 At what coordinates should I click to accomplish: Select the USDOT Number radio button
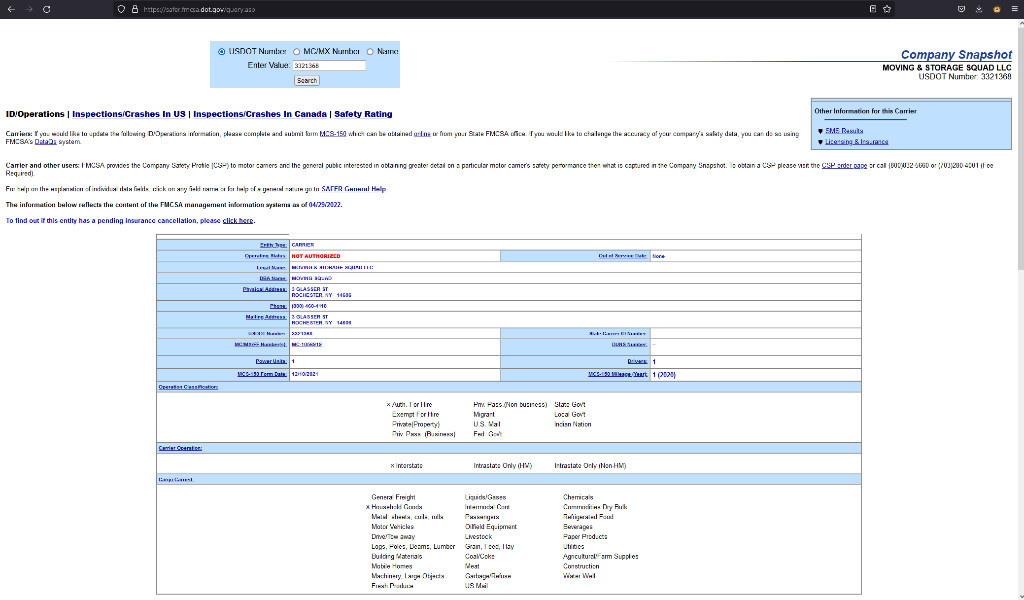tap(221, 51)
